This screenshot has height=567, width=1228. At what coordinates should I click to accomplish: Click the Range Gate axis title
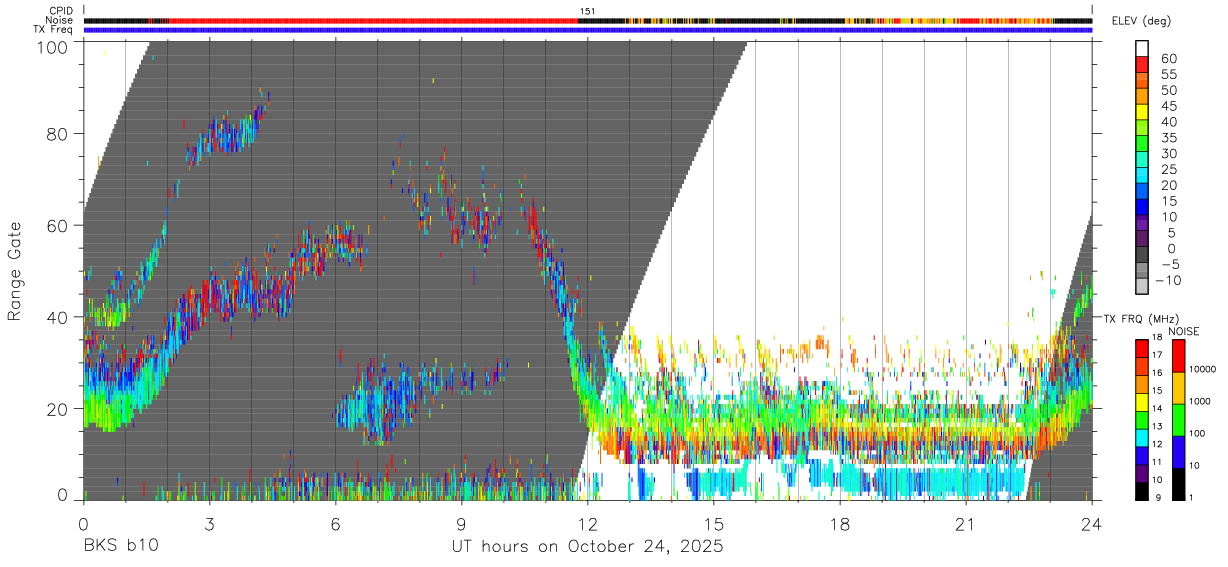coord(15,270)
